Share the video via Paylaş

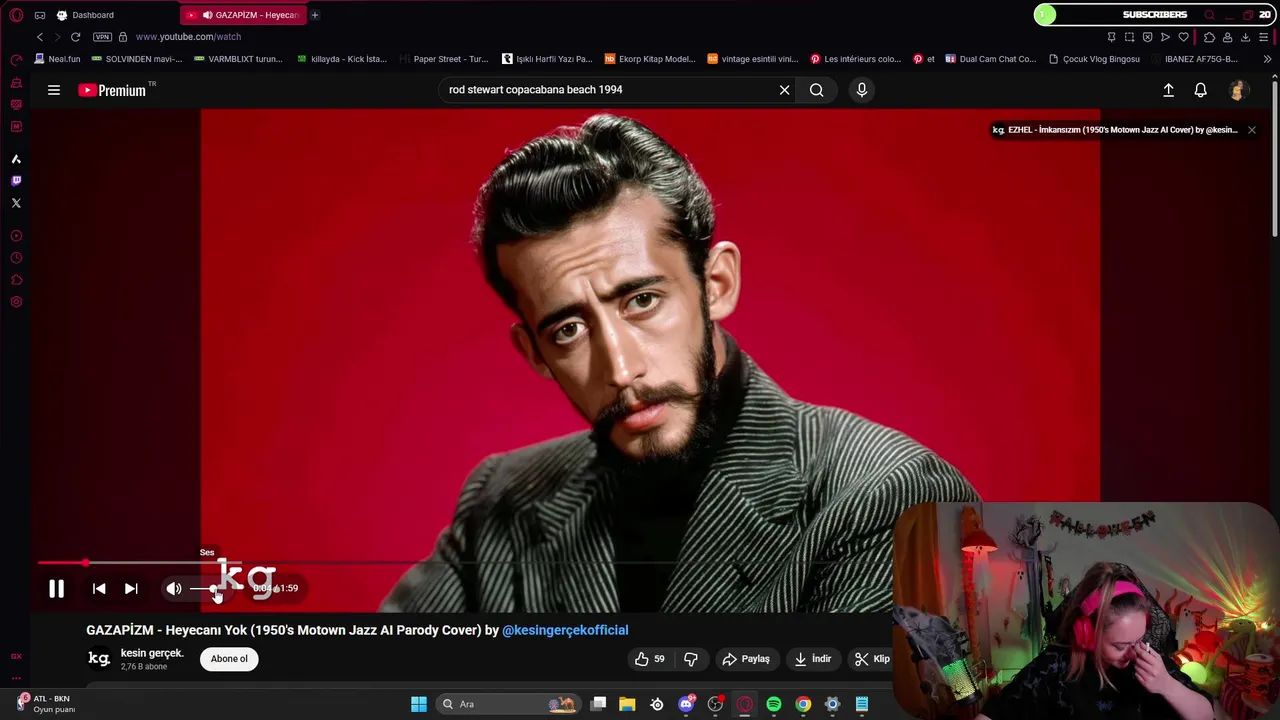coord(746,659)
